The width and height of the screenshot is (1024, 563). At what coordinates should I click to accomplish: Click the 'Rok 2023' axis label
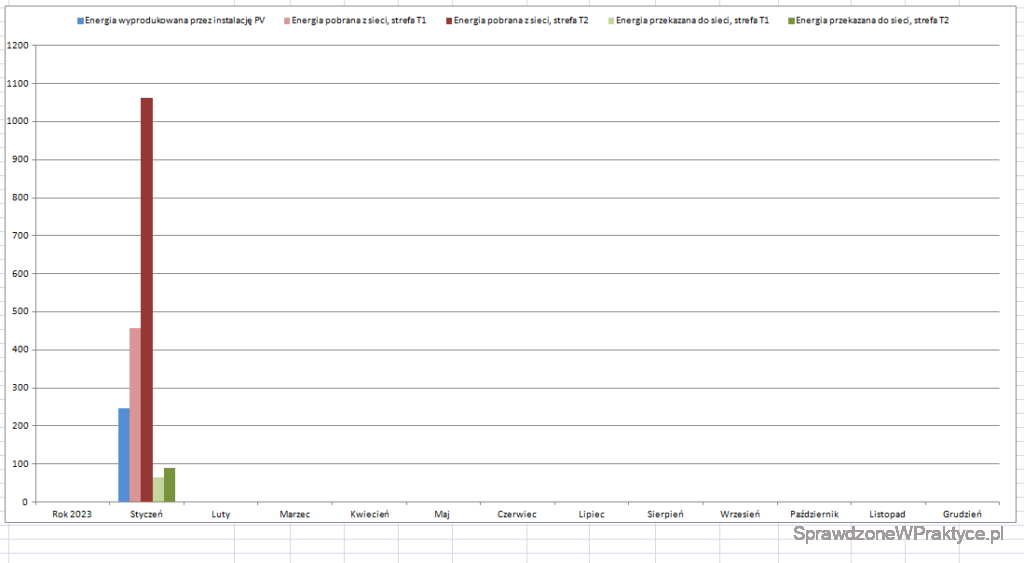coord(72,514)
